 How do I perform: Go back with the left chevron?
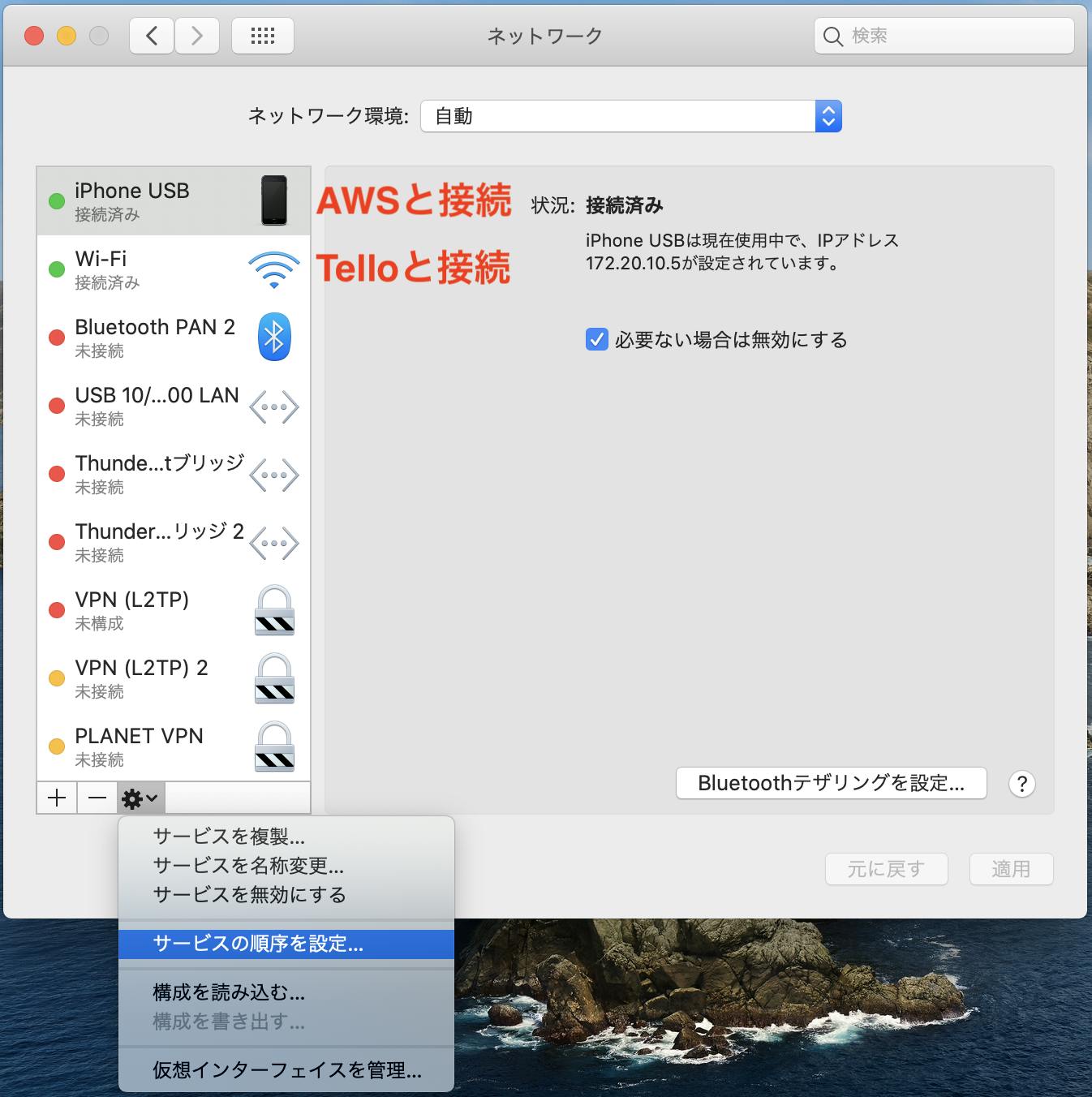pyautogui.click(x=152, y=36)
